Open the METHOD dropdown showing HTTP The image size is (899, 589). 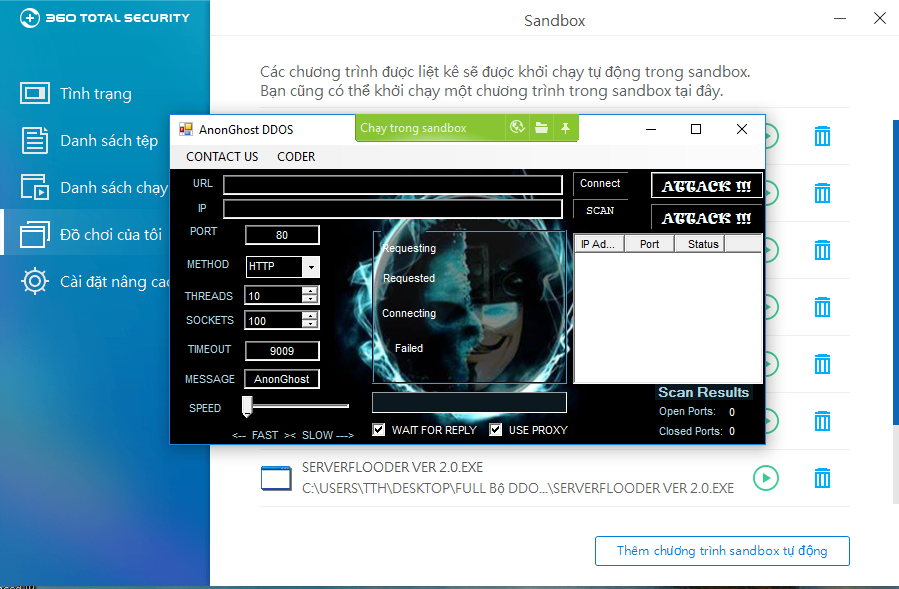point(311,267)
